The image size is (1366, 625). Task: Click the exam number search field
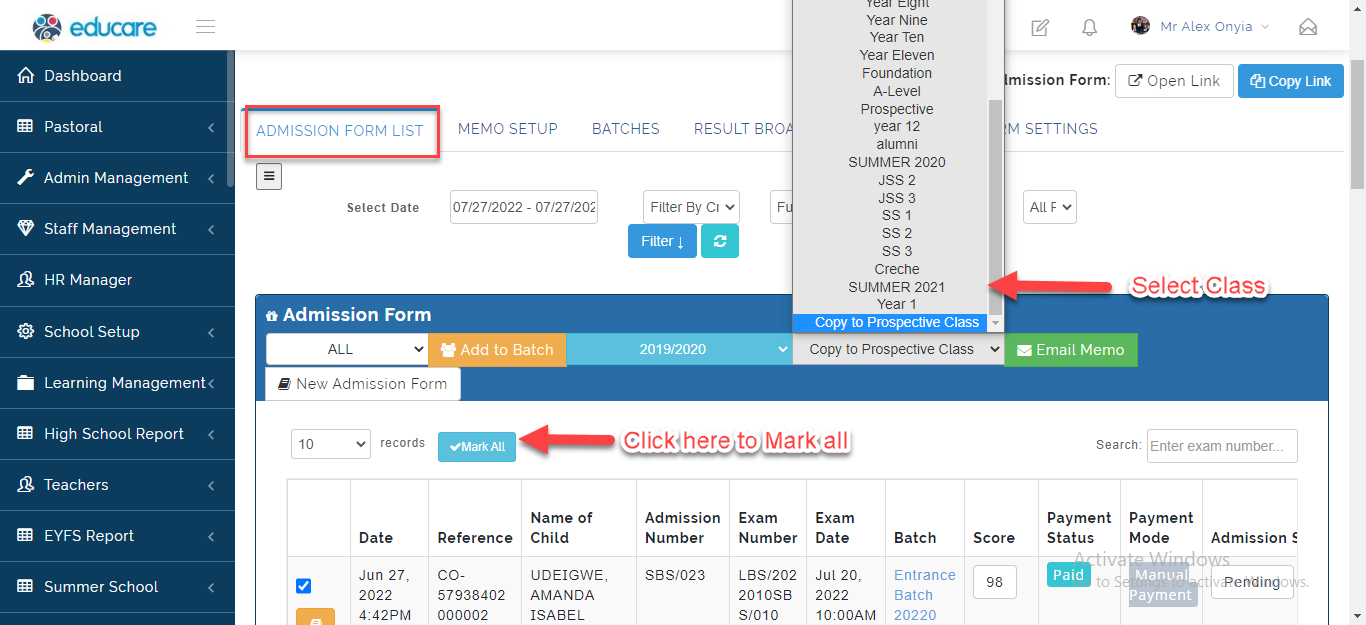pyautogui.click(x=1222, y=446)
